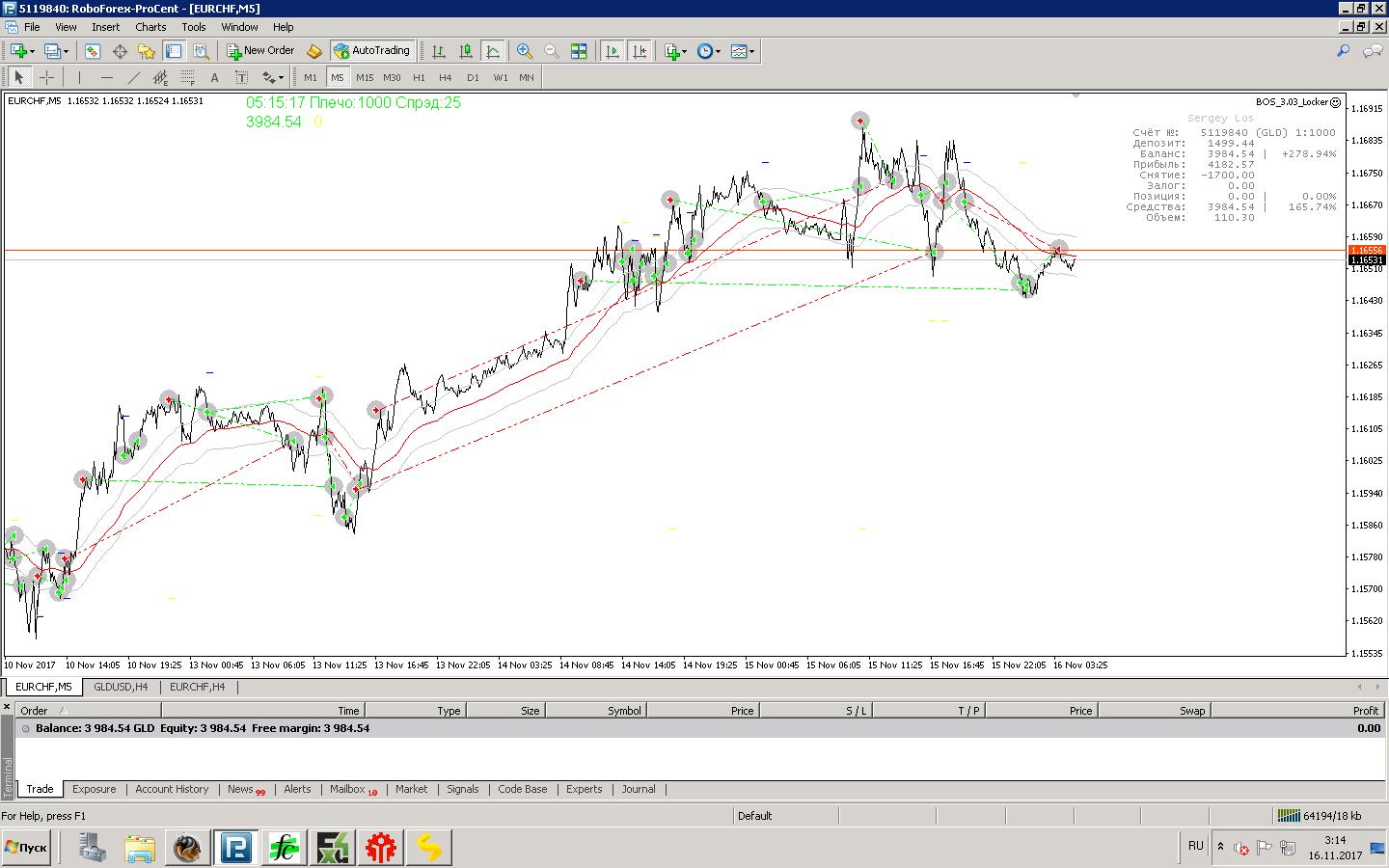
Task: Expand the Indicators list dropdown arrow
Action: pyautogui.click(x=684, y=51)
